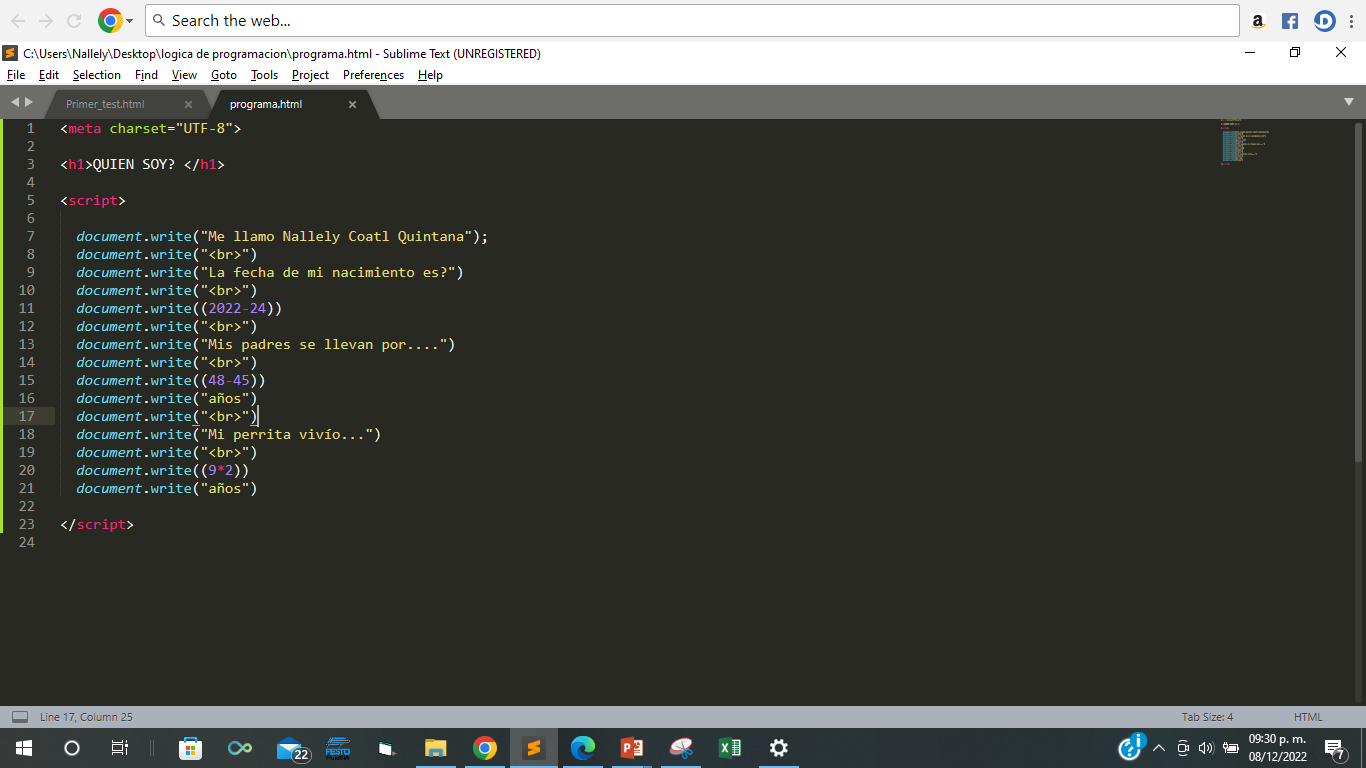
Task: Close the Primer_test.html tab
Action: (188, 104)
